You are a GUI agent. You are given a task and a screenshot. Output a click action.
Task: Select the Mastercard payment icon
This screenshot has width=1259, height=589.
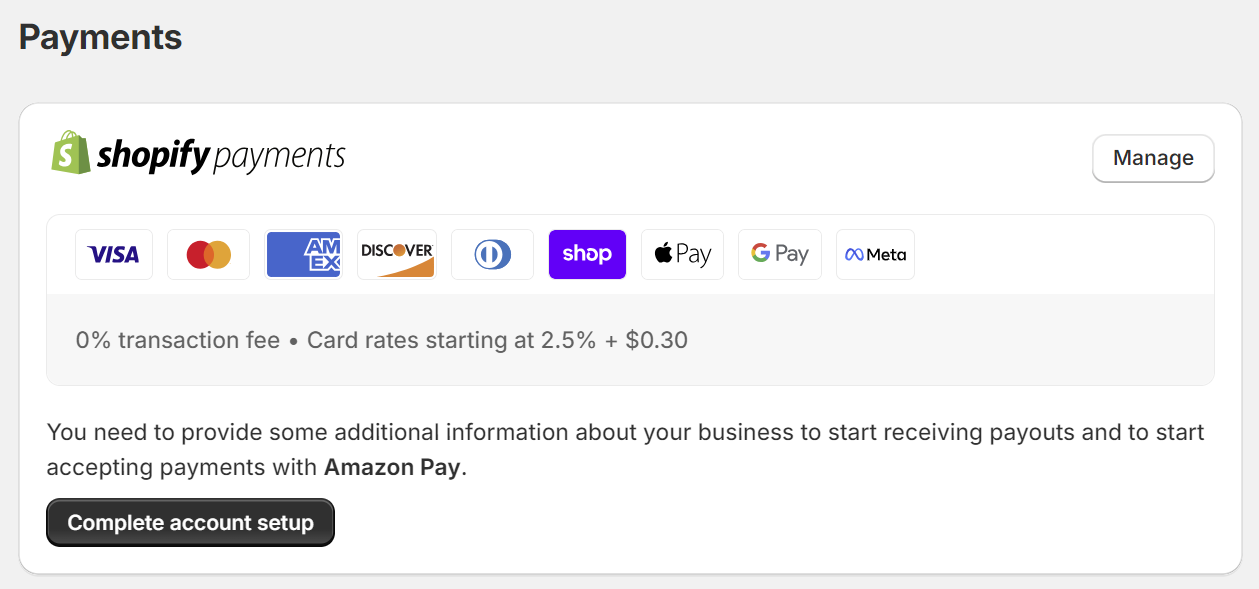click(208, 254)
